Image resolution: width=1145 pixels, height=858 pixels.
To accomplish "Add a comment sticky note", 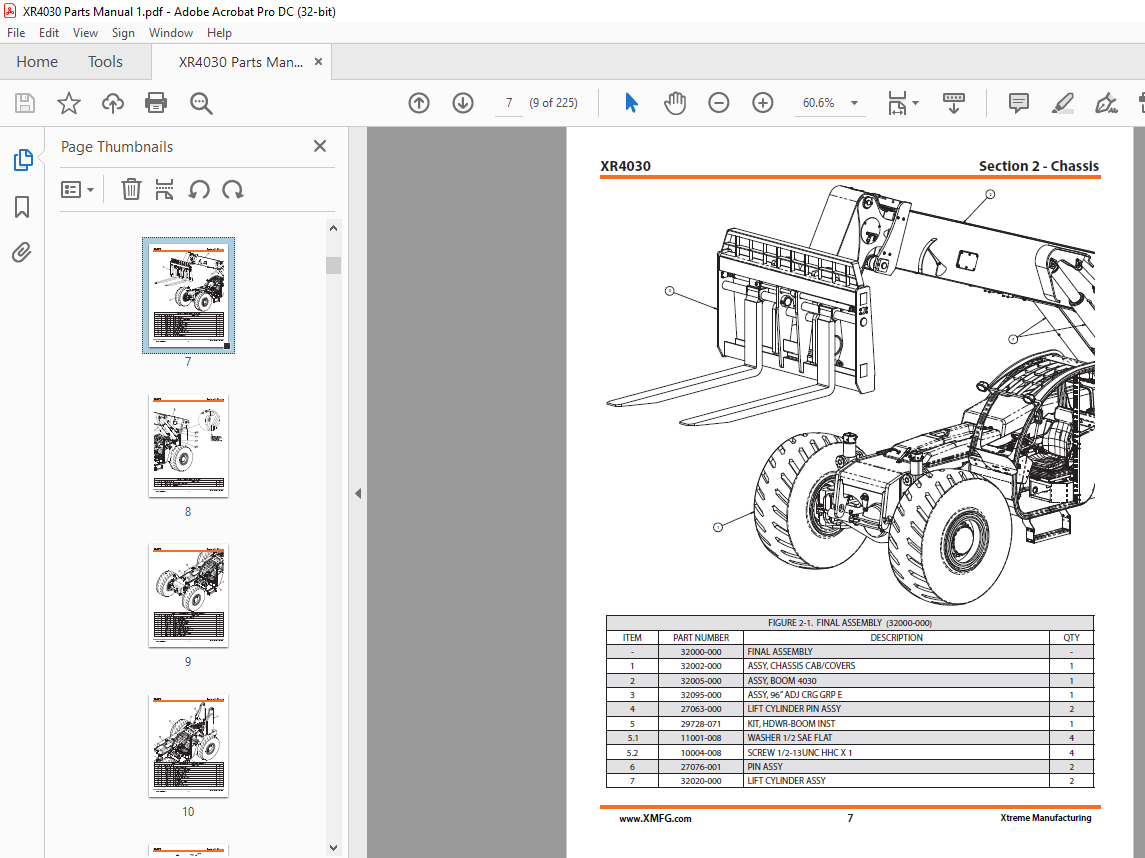I will [x=1019, y=103].
